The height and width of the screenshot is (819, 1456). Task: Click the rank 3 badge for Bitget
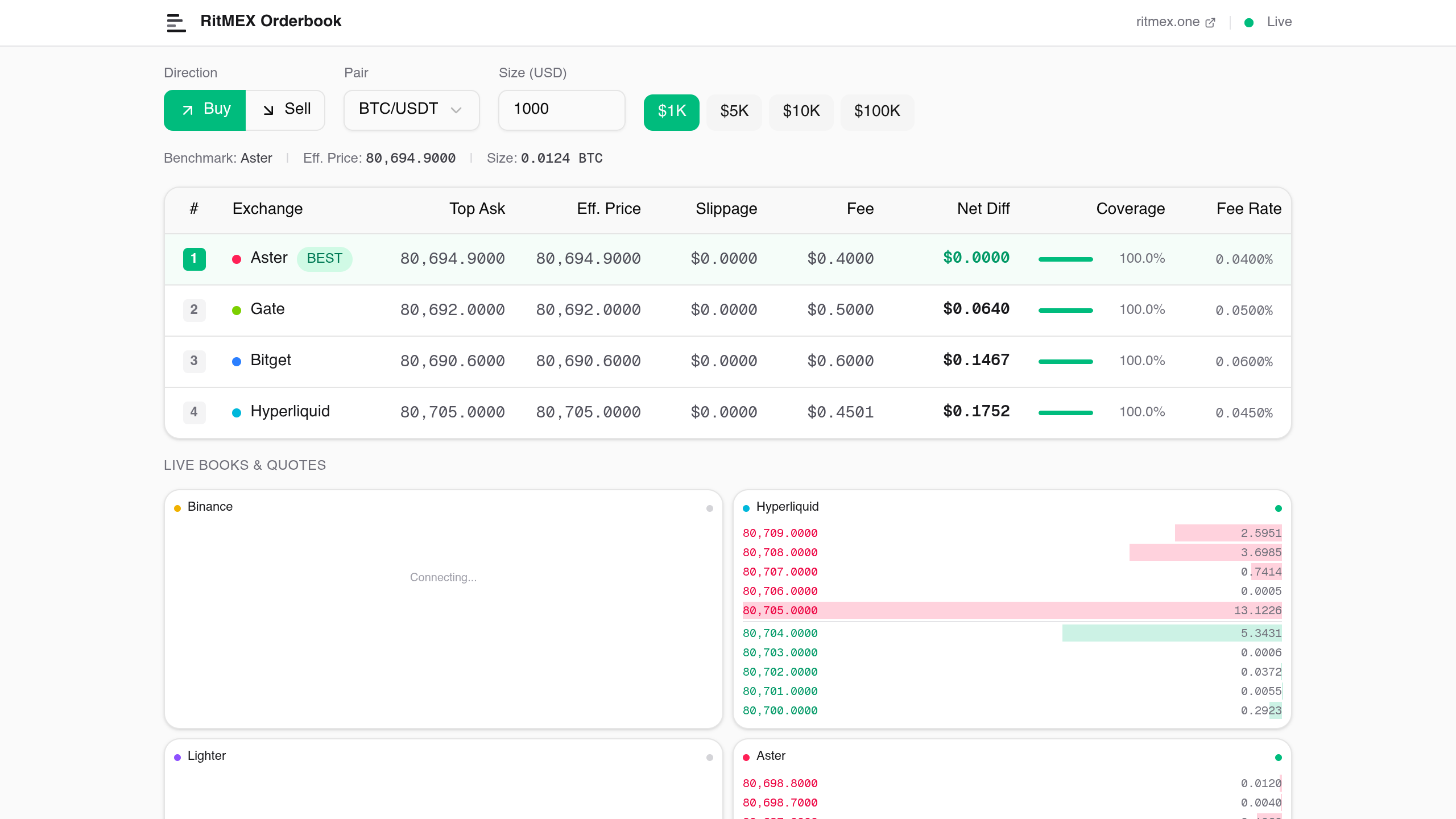pos(194,361)
